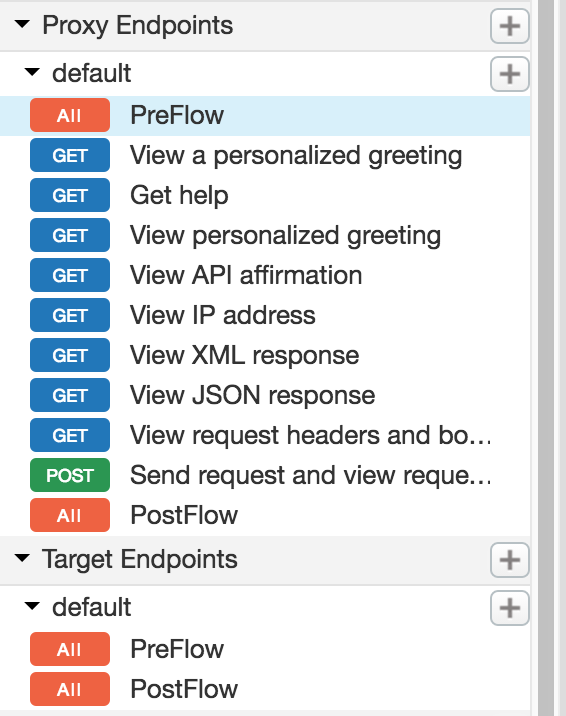Click the Target Endpoints heading

pyautogui.click(x=140, y=559)
